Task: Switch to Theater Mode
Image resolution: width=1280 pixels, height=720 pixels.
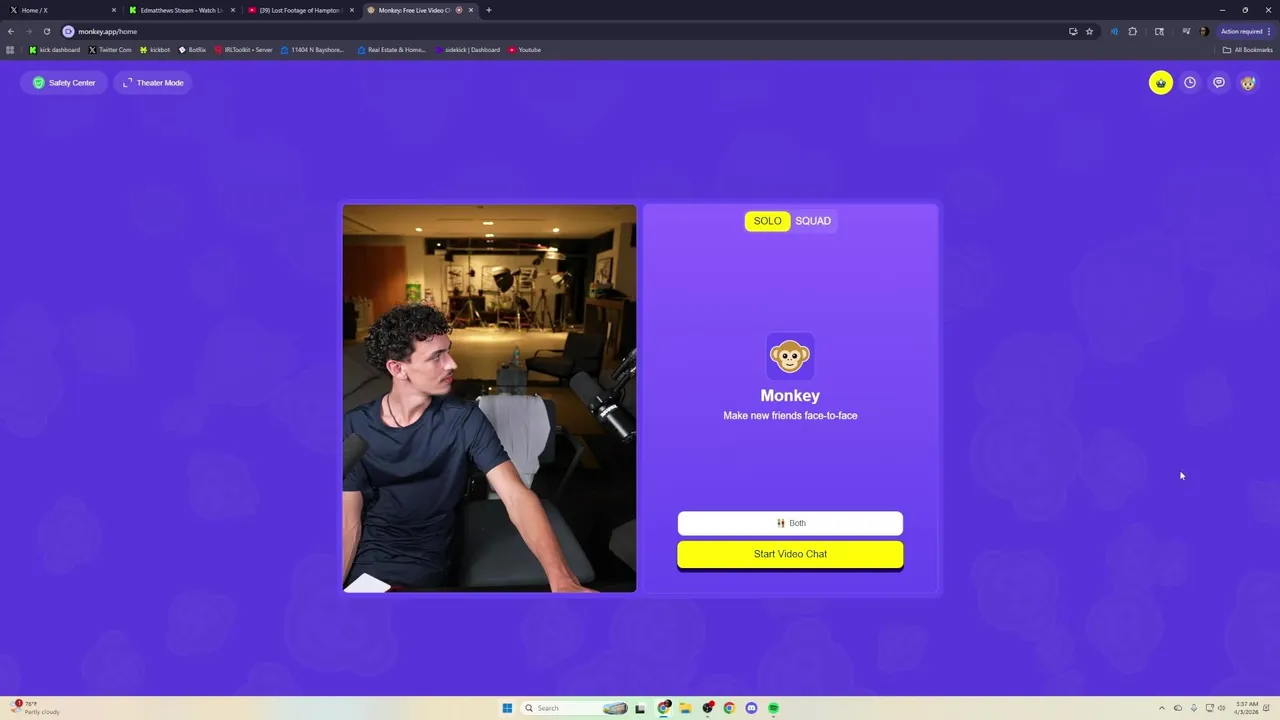Action: [x=153, y=83]
